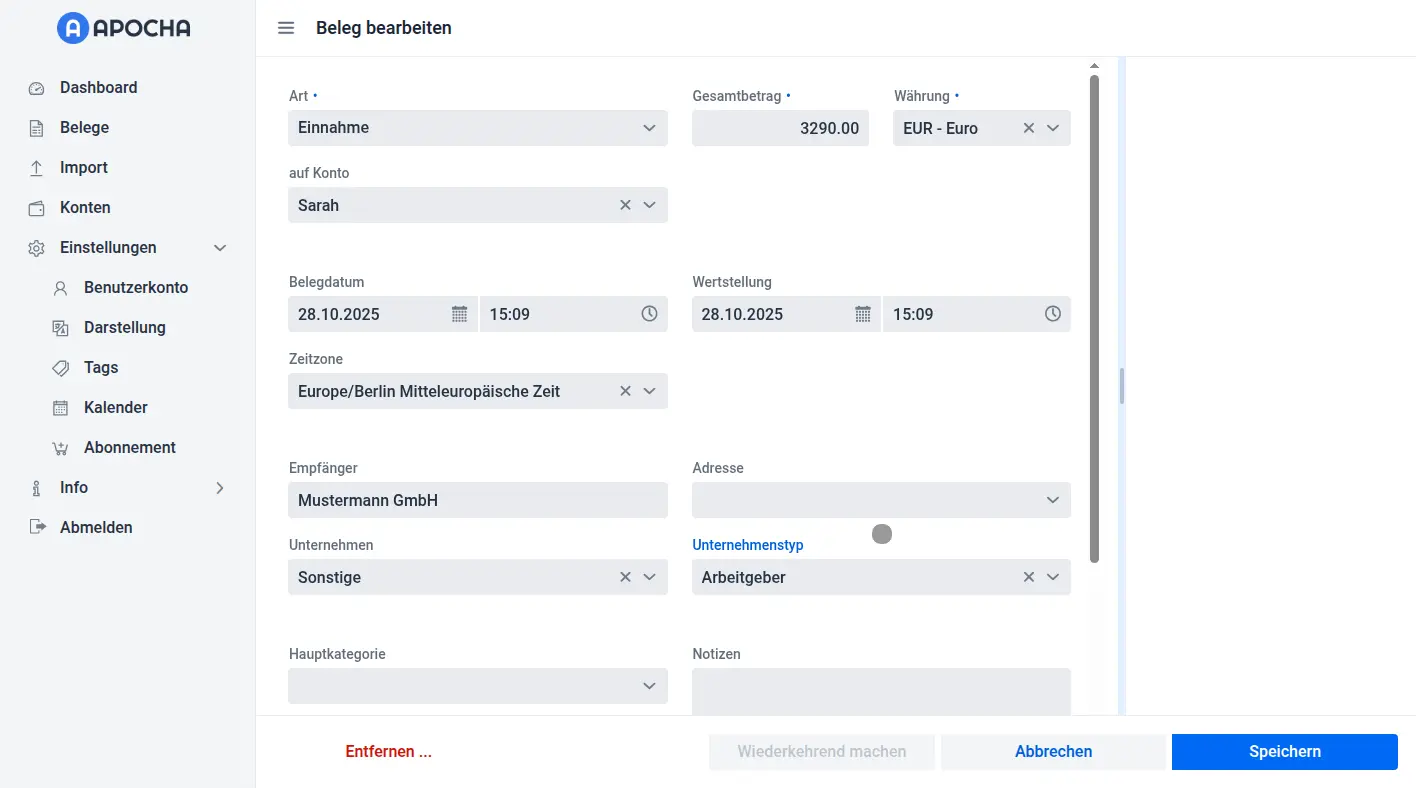Open Wertstellung clock time picker
The height and width of the screenshot is (788, 1416).
tap(1052, 314)
